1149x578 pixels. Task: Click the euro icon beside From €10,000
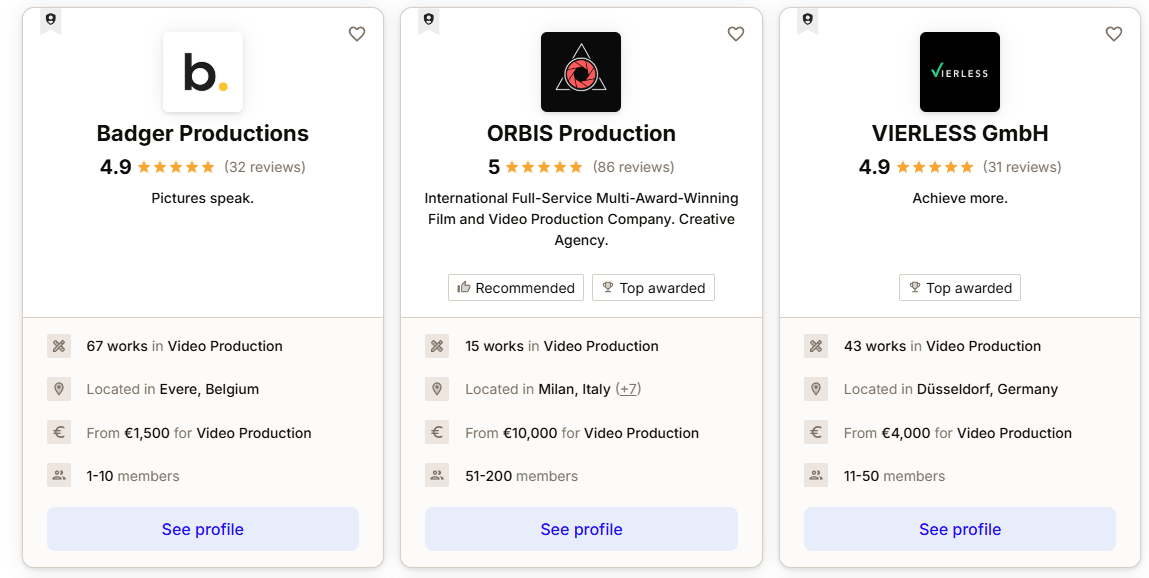pyautogui.click(x=437, y=432)
